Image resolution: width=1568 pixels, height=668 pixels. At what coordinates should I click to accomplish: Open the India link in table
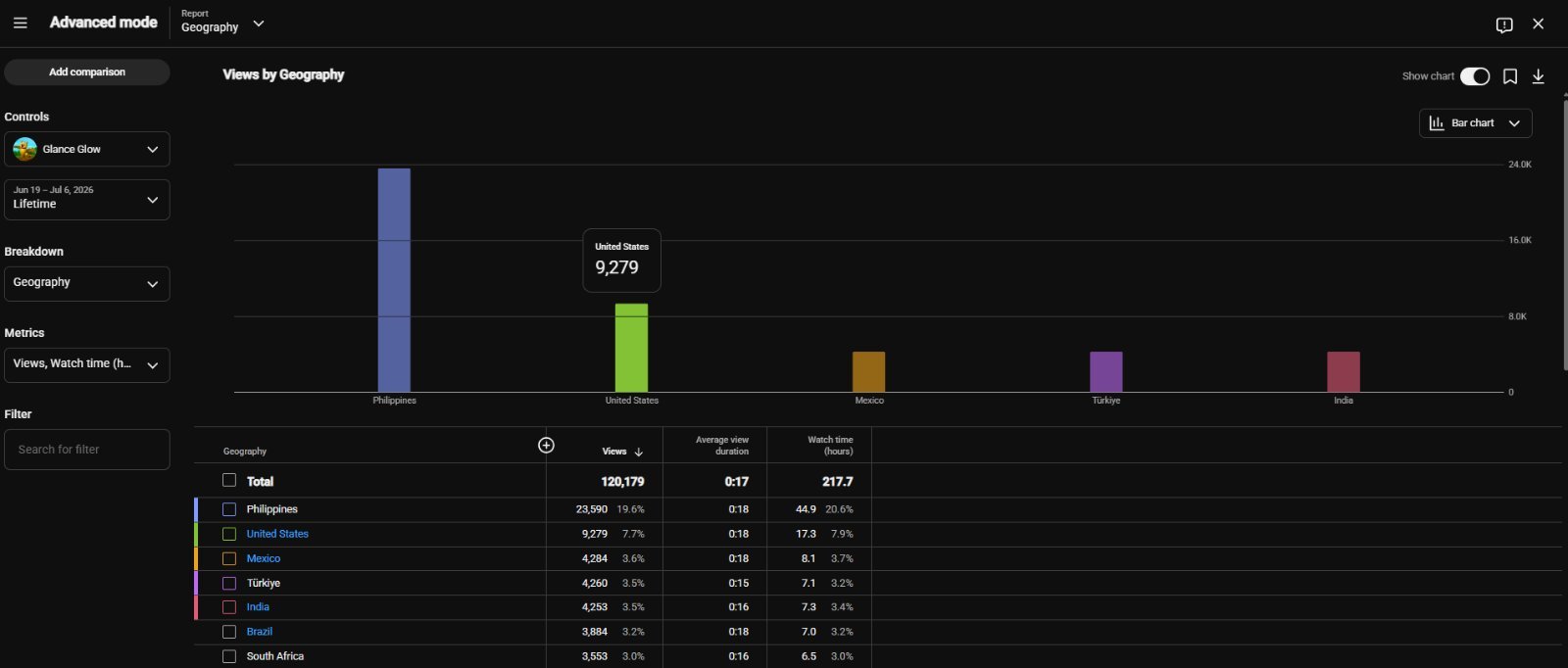point(258,607)
